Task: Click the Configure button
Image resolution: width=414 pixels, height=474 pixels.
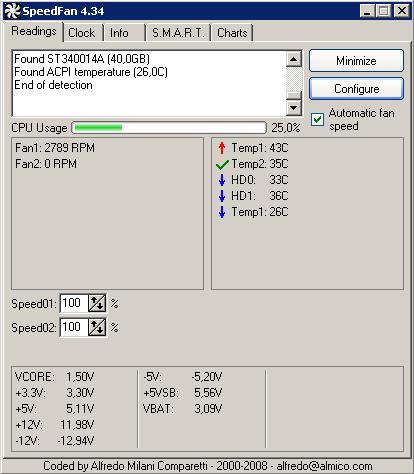Action: click(x=356, y=89)
